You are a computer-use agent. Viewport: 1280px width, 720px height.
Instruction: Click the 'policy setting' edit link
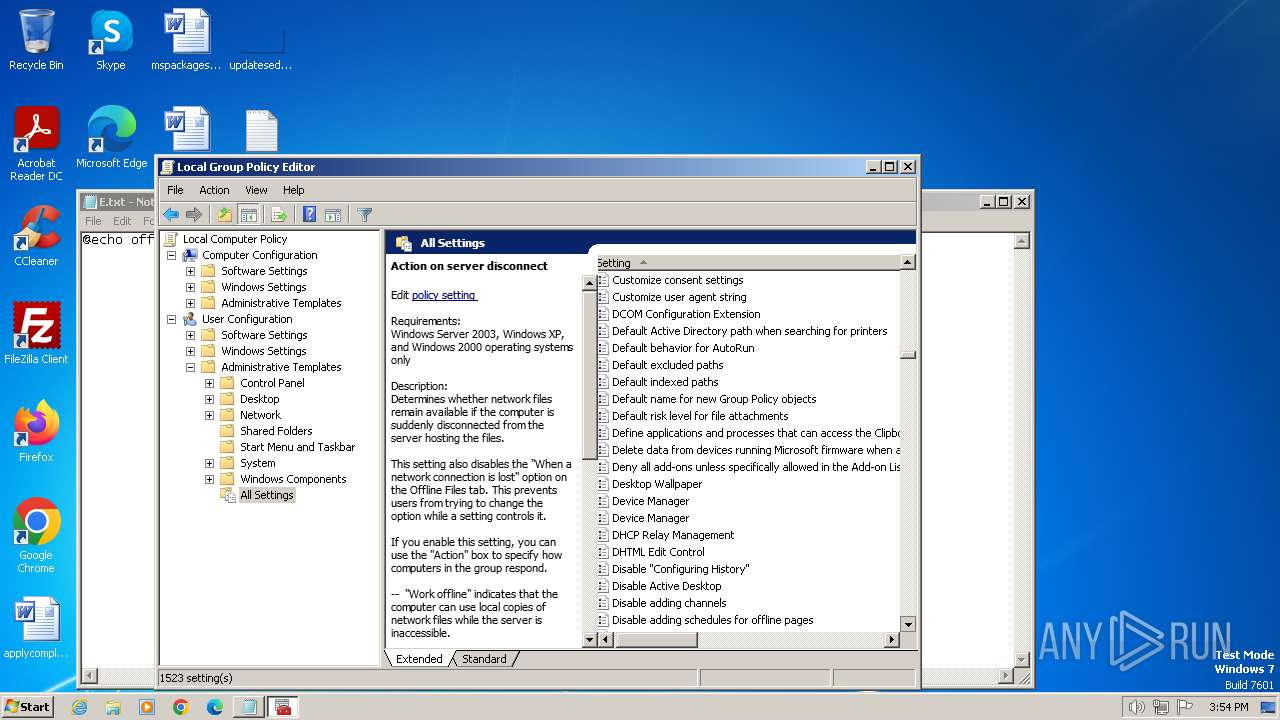pos(444,295)
